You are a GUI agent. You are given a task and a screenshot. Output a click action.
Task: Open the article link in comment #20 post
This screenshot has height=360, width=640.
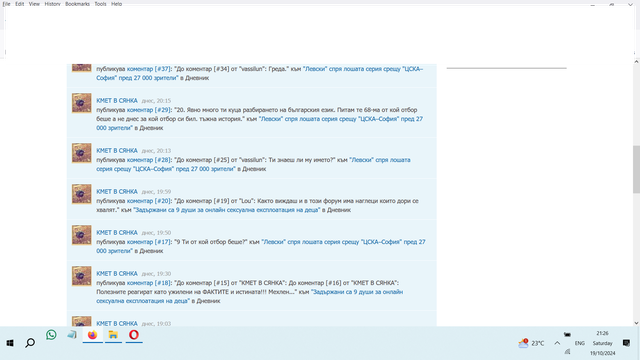[227, 210]
